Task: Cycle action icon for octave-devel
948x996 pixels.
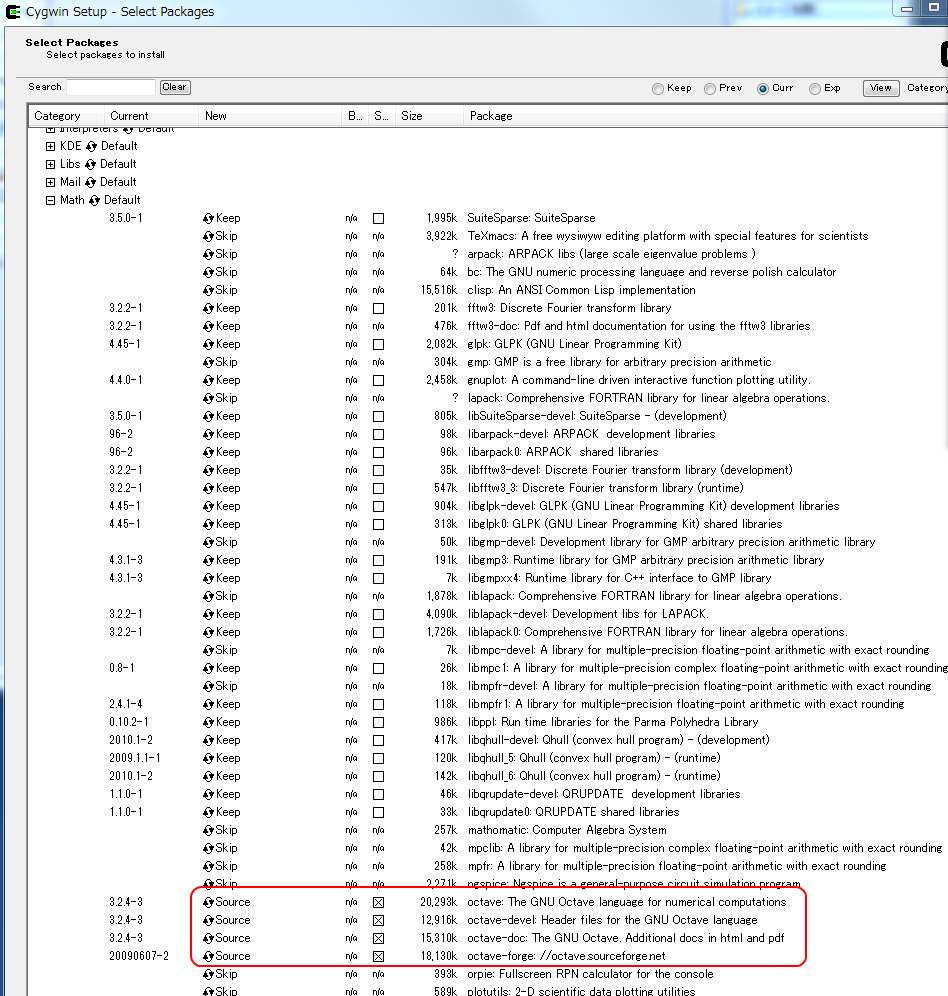Action: point(208,920)
